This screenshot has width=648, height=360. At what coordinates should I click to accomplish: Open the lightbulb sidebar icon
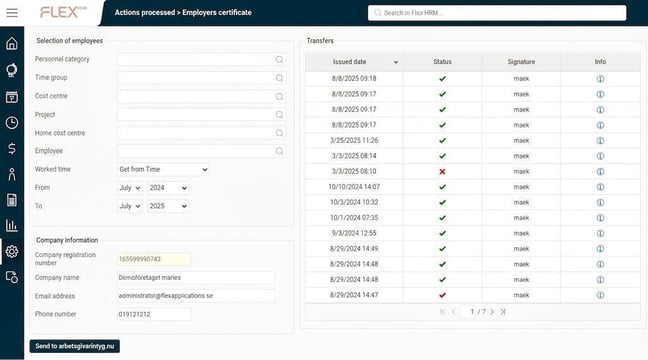(x=12, y=70)
